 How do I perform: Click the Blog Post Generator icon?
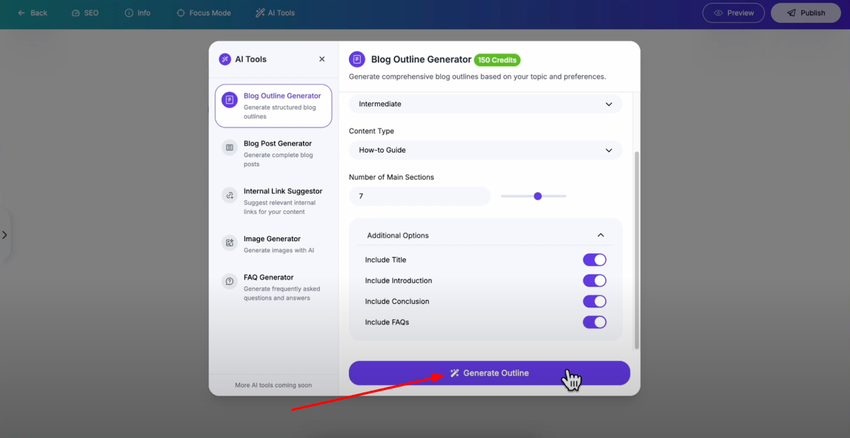point(229,147)
